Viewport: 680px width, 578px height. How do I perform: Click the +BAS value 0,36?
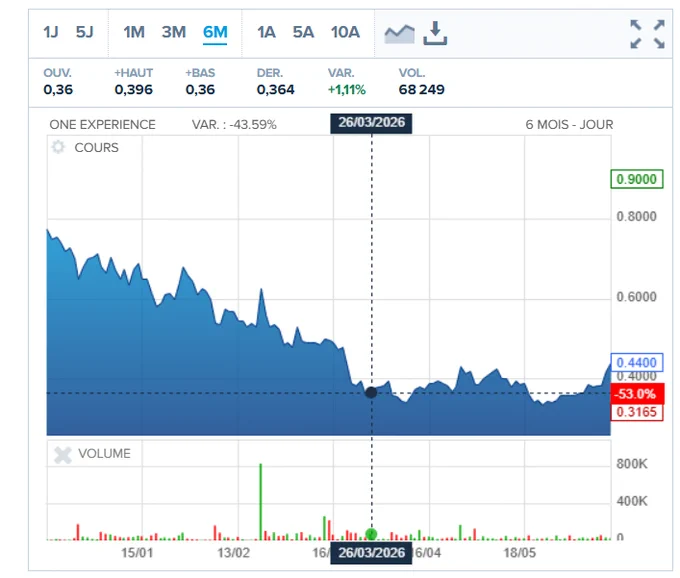tap(200, 90)
